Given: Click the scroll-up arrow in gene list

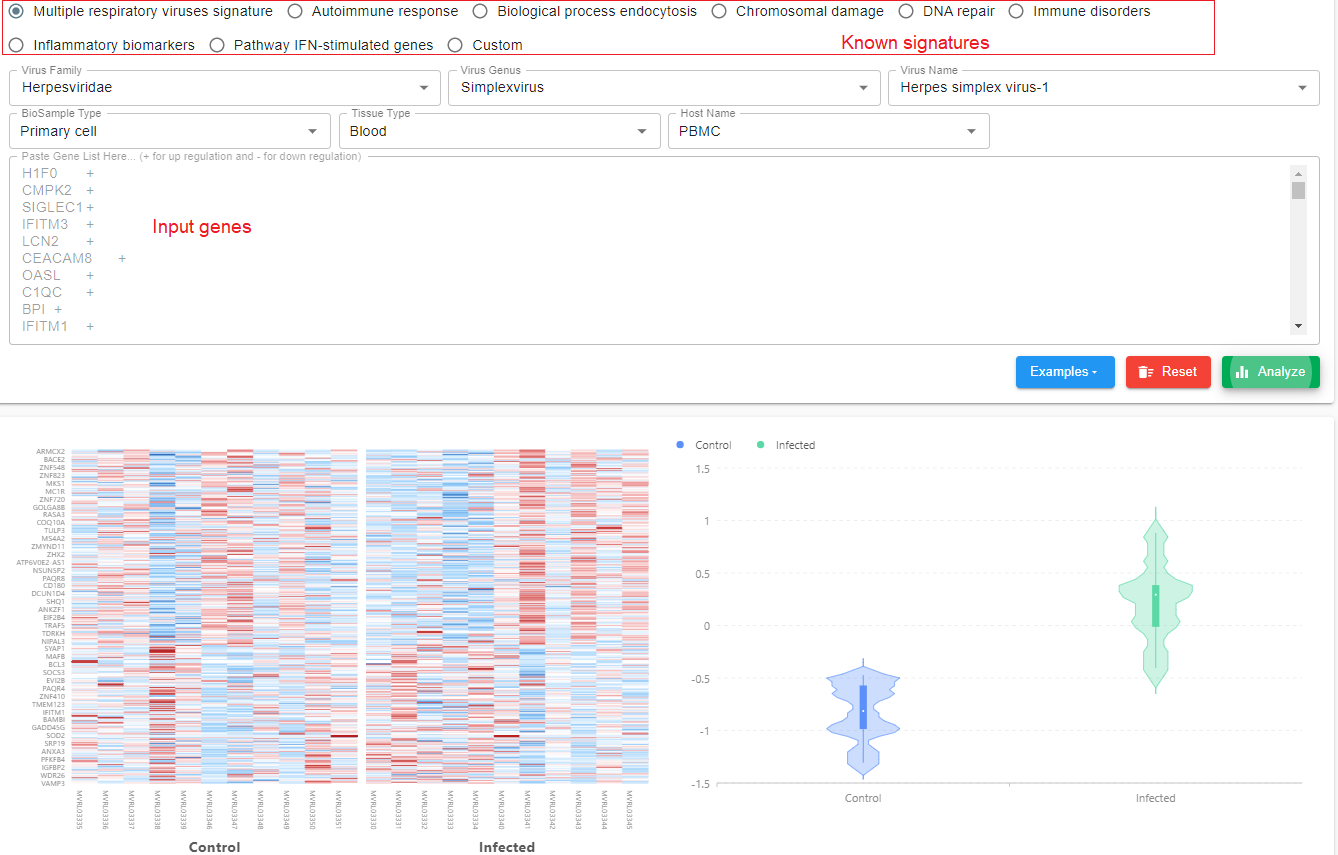Looking at the screenshot, I should coord(1298,172).
